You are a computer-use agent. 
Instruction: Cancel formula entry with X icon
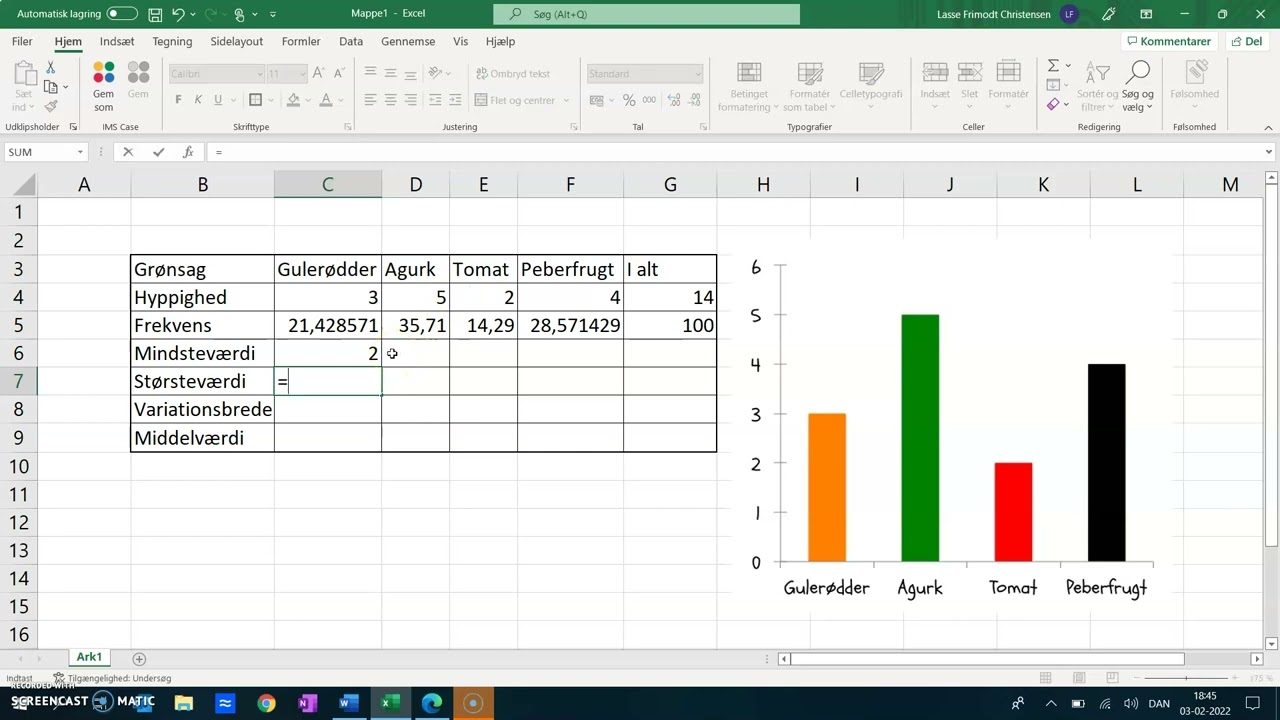[127, 152]
